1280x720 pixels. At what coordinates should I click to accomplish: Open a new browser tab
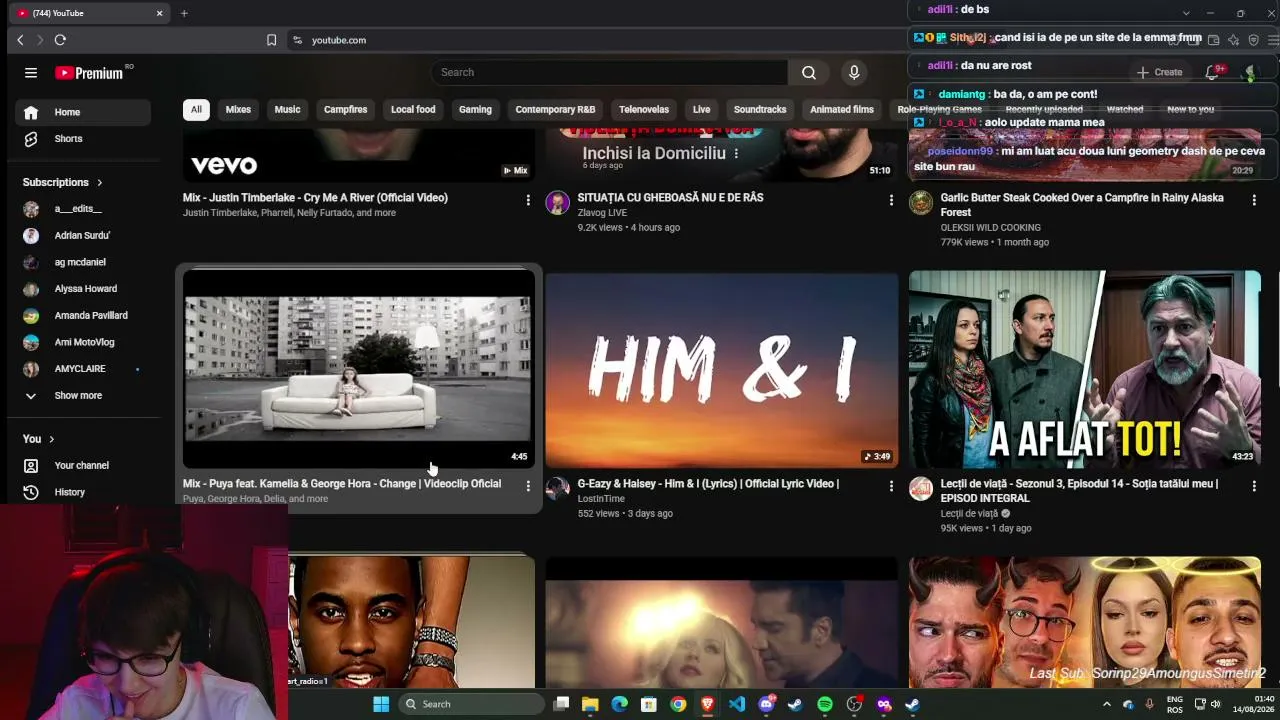coord(184,13)
